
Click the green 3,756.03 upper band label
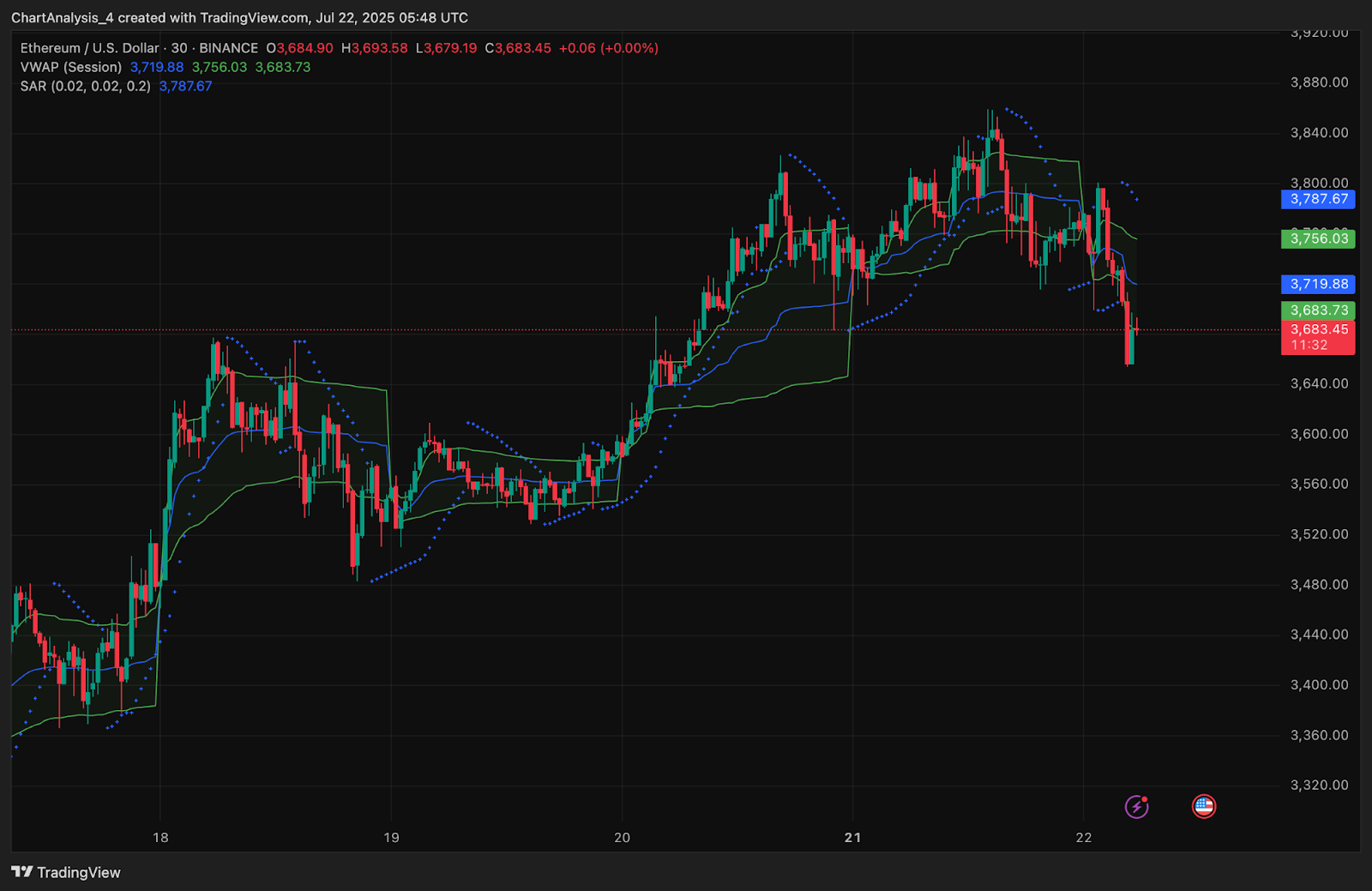coord(1318,240)
